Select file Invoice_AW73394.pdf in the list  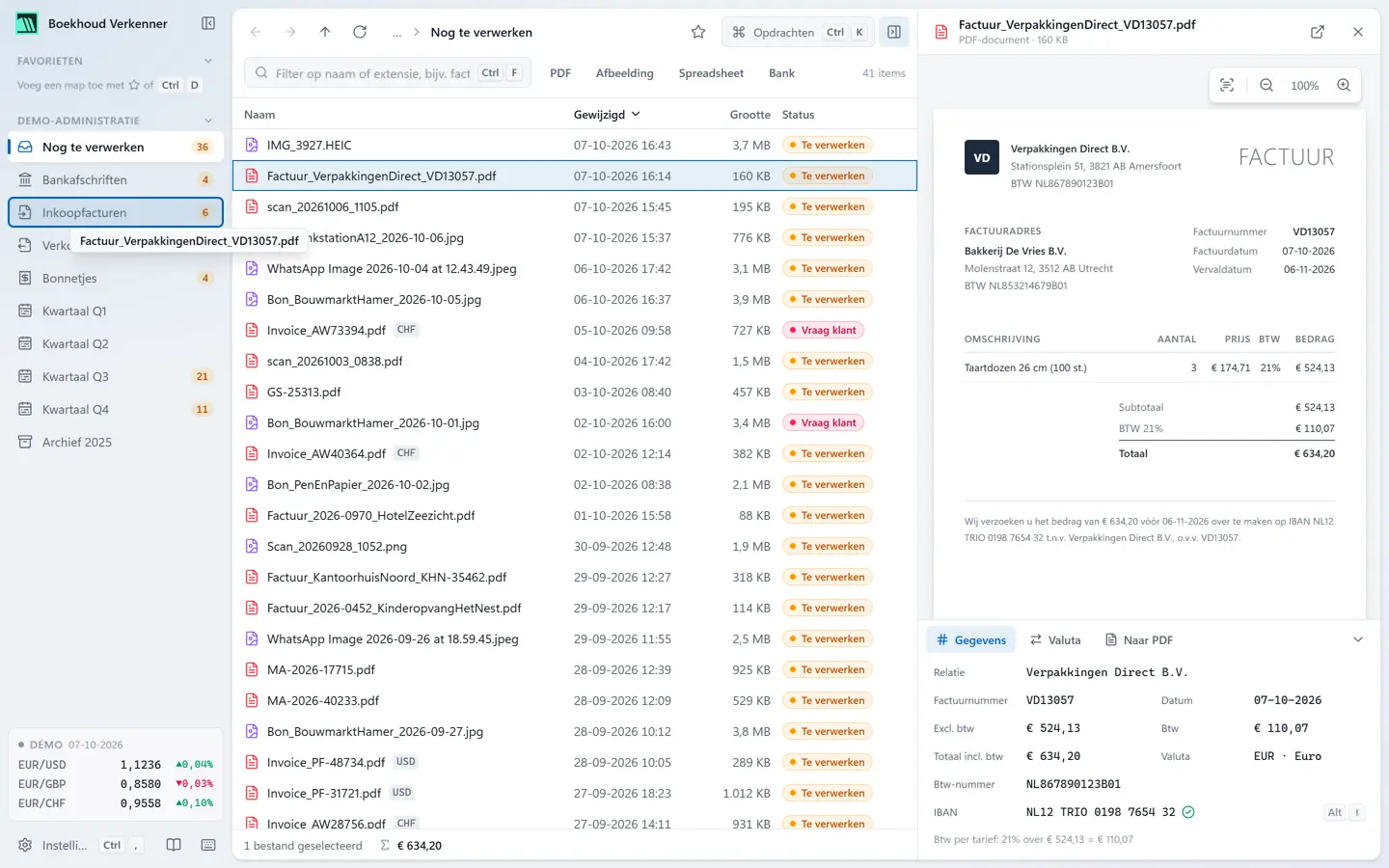tap(575, 330)
